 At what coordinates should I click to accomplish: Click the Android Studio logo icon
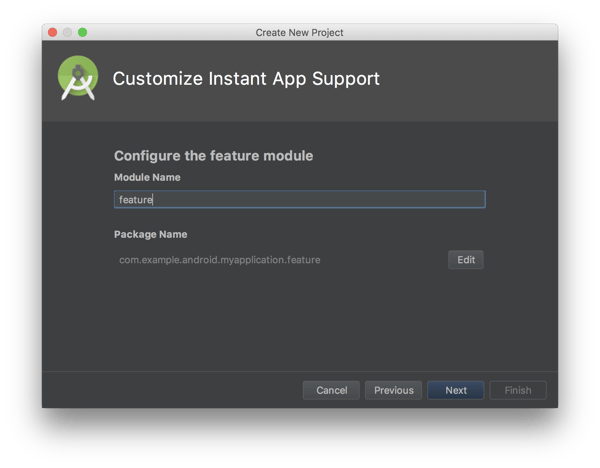[x=78, y=79]
